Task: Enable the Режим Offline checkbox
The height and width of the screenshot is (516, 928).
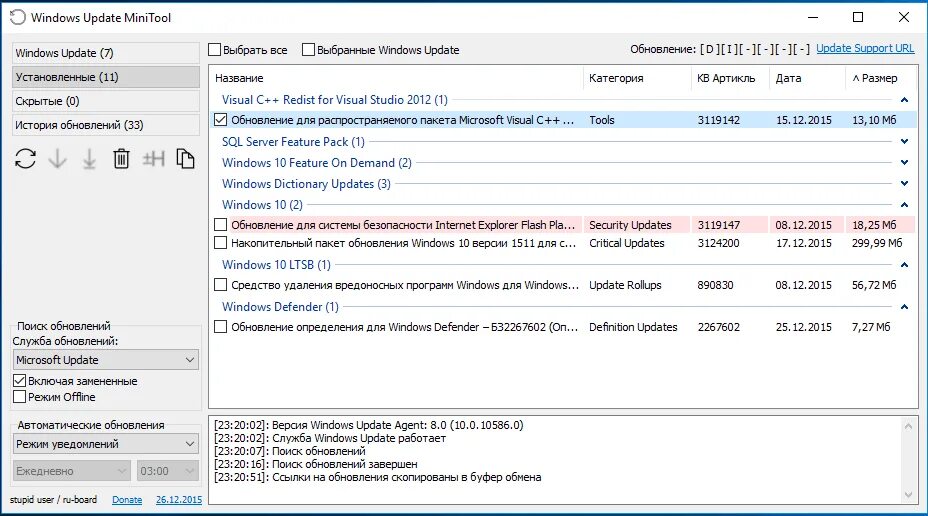Action: click(x=20, y=396)
